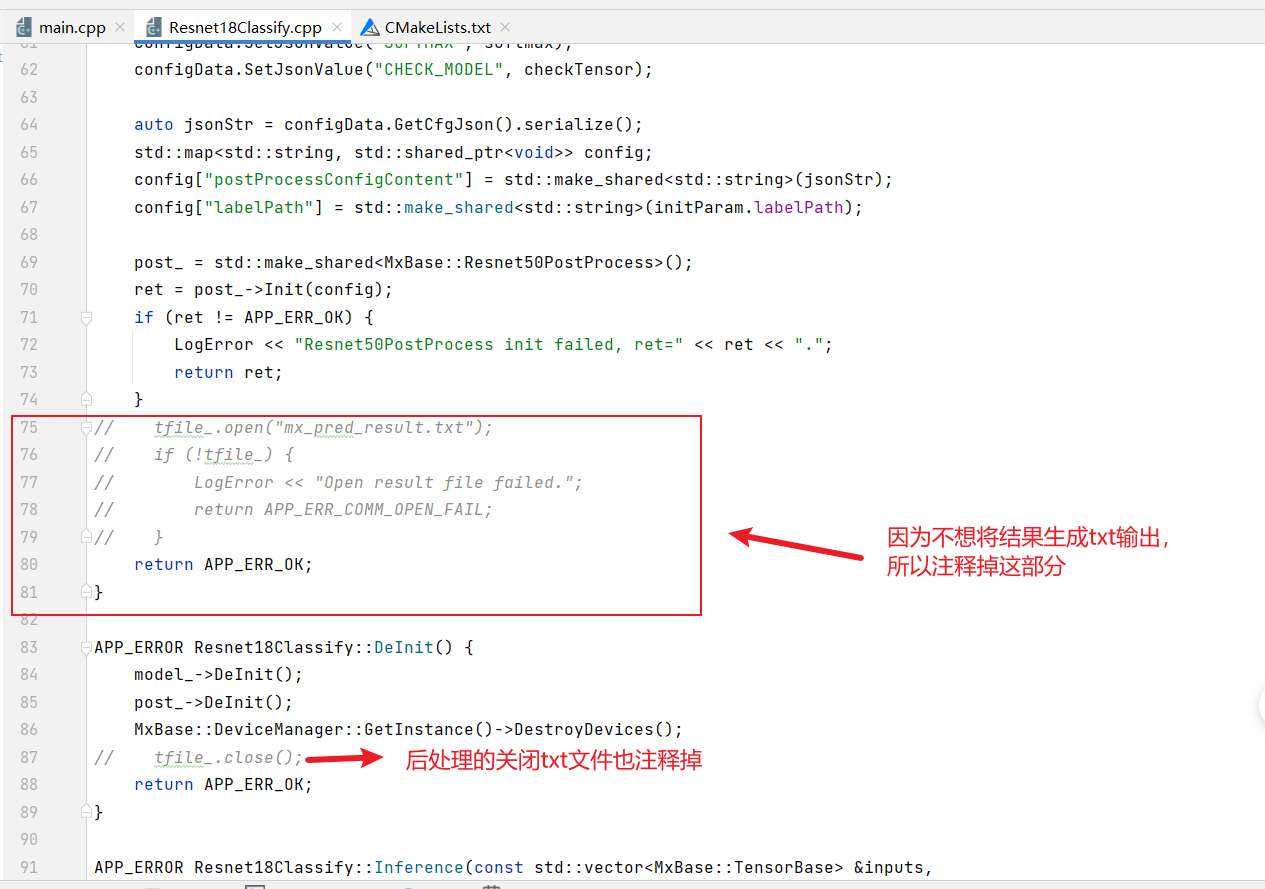Toggle the fold end marker at line 81
The image size is (1265, 889).
tap(86, 592)
